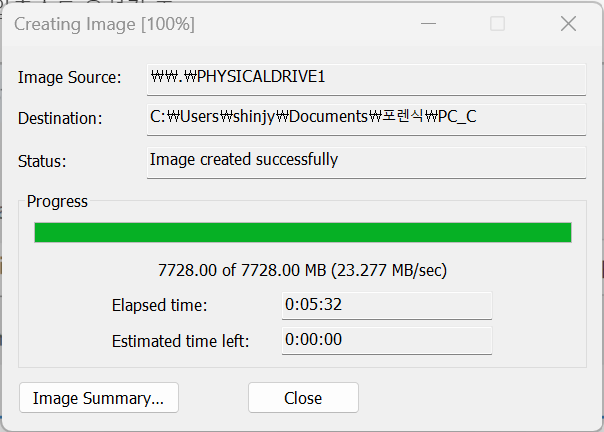Click the 7728.00 of 7728.00 MB text
Viewport: 604px width, 432px height.
(x=242, y=270)
